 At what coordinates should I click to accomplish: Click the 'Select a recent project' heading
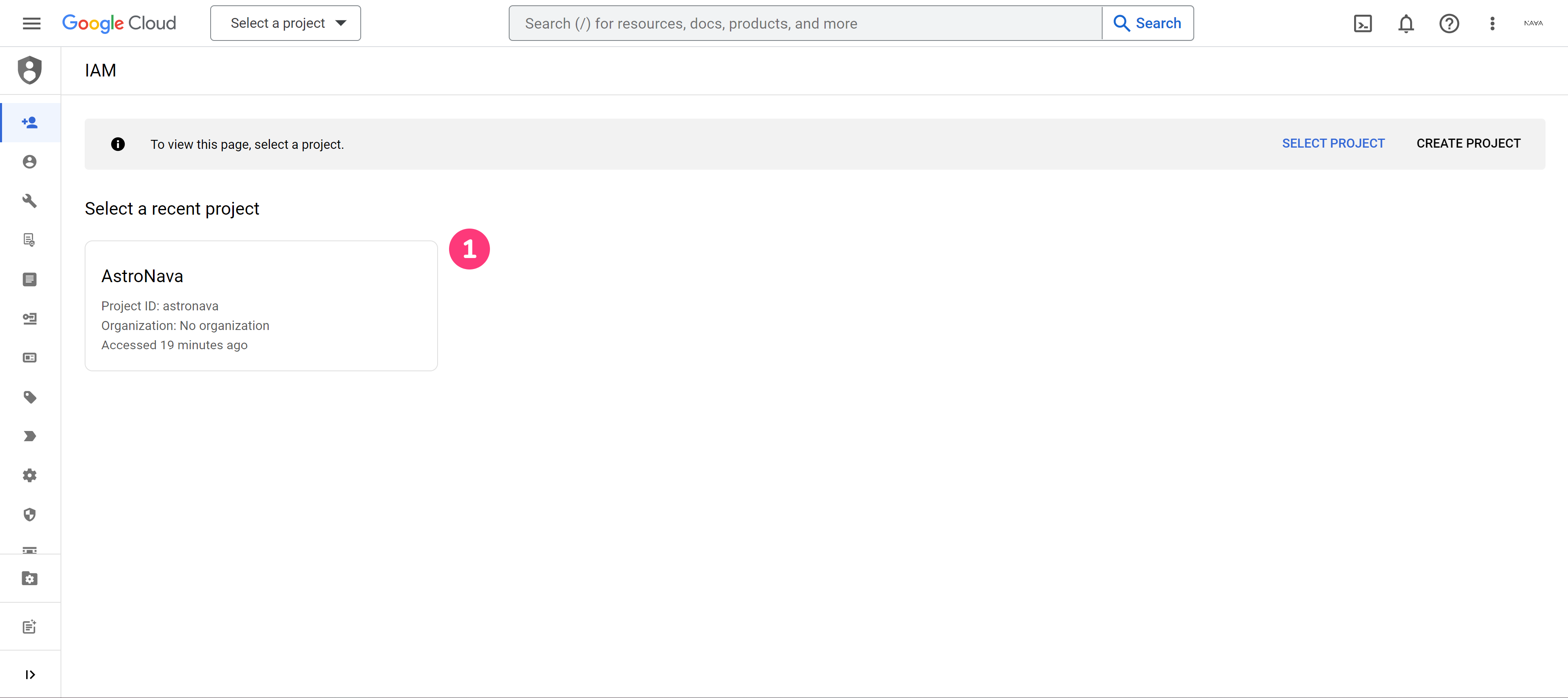(x=172, y=208)
